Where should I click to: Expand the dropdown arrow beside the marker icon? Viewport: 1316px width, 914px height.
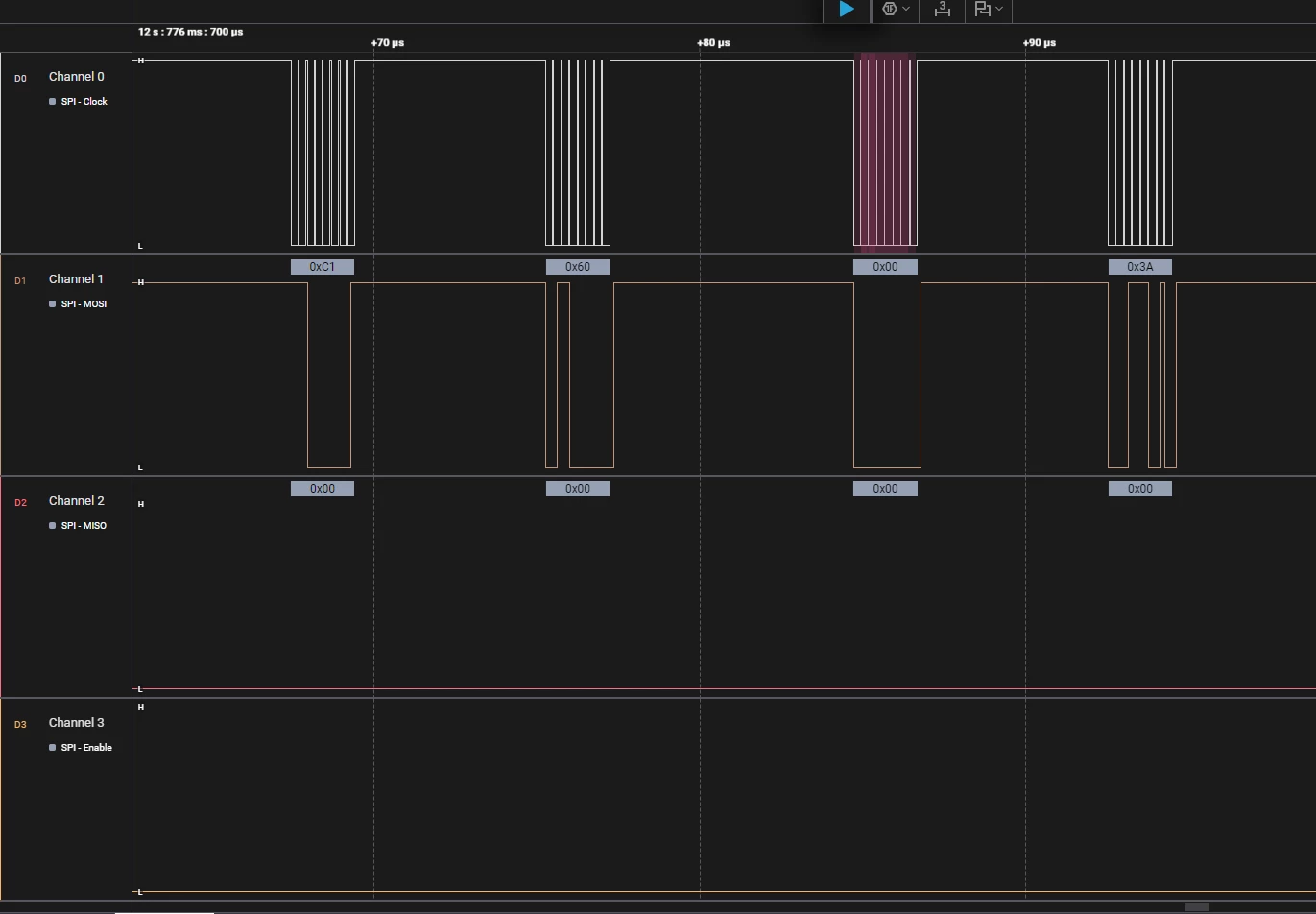(999, 9)
